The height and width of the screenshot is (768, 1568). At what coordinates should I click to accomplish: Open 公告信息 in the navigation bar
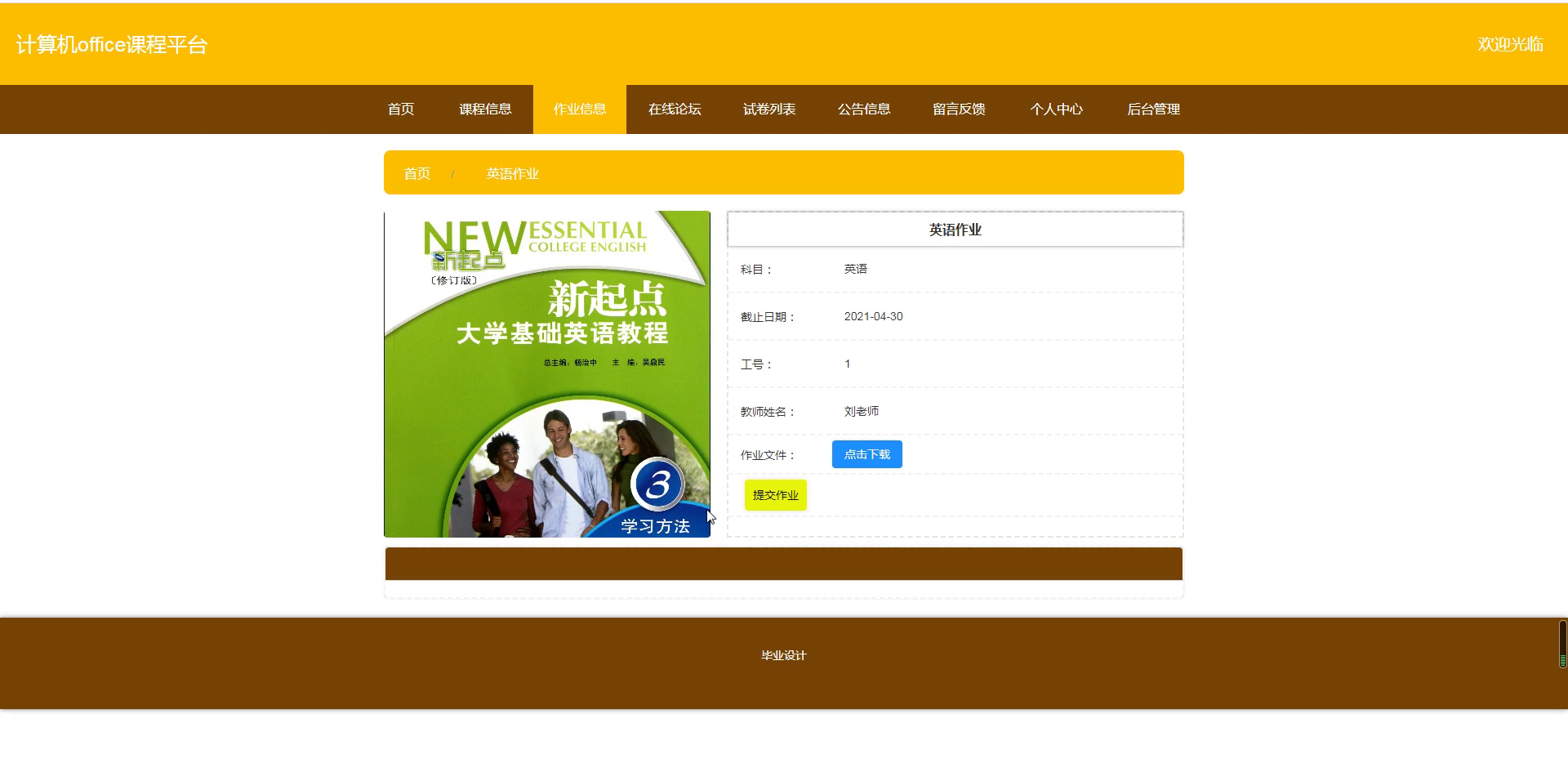[864, 109]
